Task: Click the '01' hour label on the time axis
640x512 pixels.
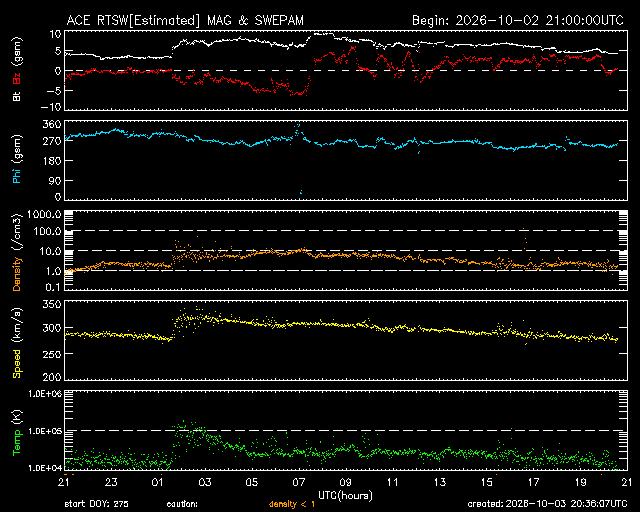Action: pos(158,483)
